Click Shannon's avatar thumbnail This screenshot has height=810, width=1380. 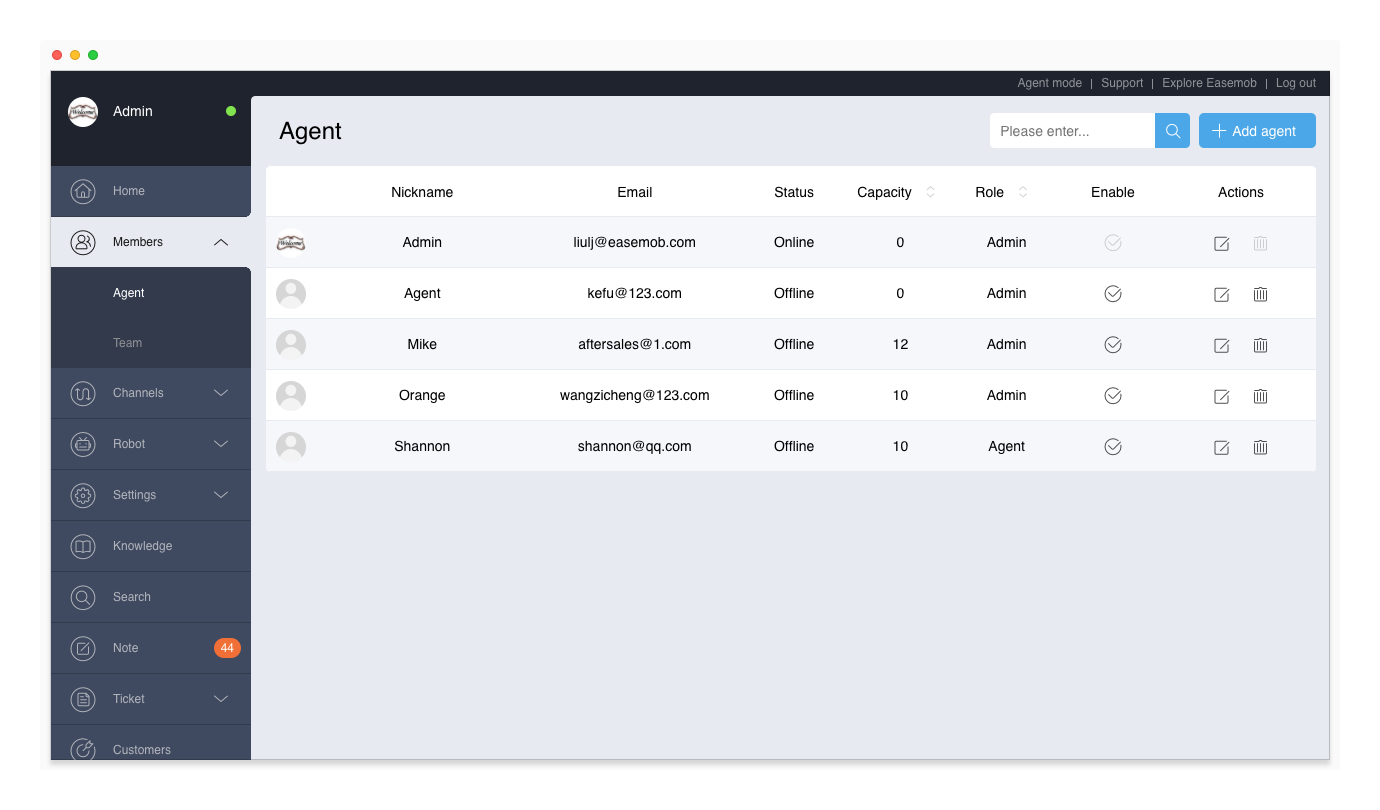[291, 446]
